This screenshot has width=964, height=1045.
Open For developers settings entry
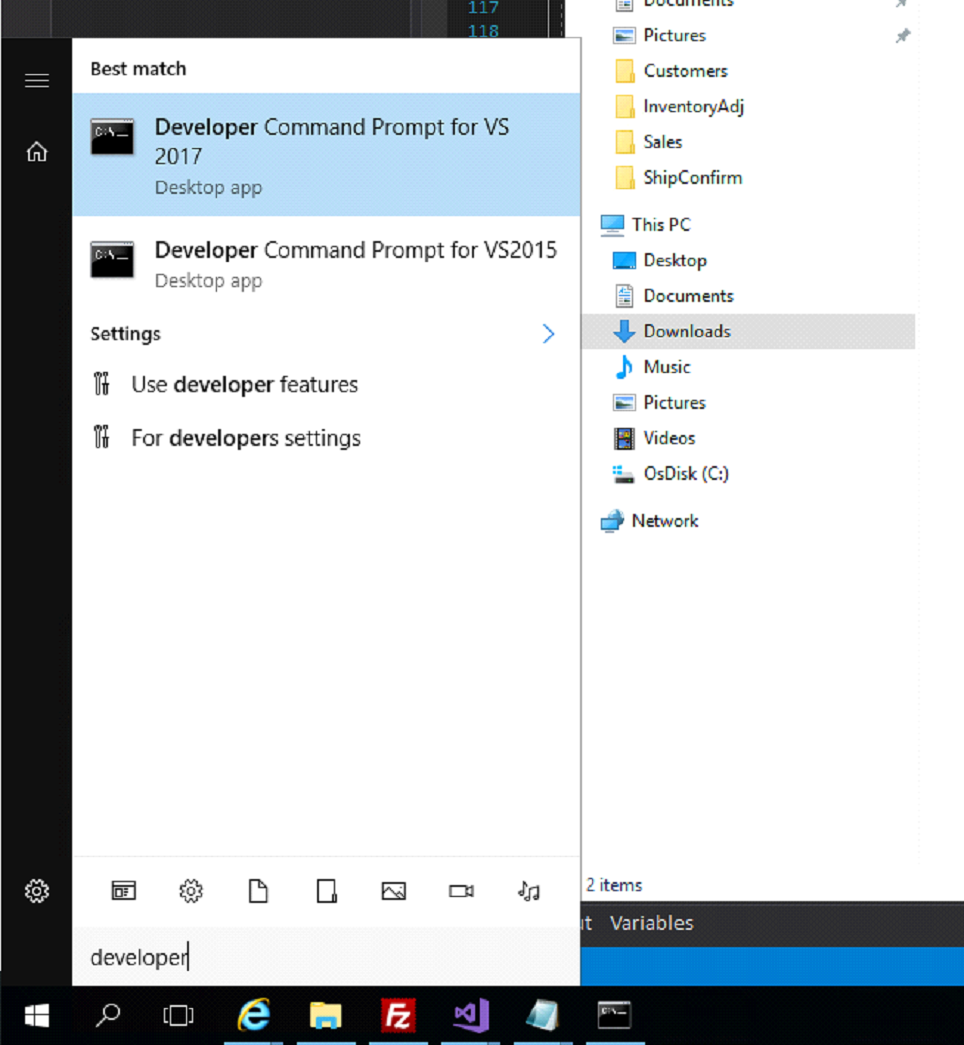246,438
